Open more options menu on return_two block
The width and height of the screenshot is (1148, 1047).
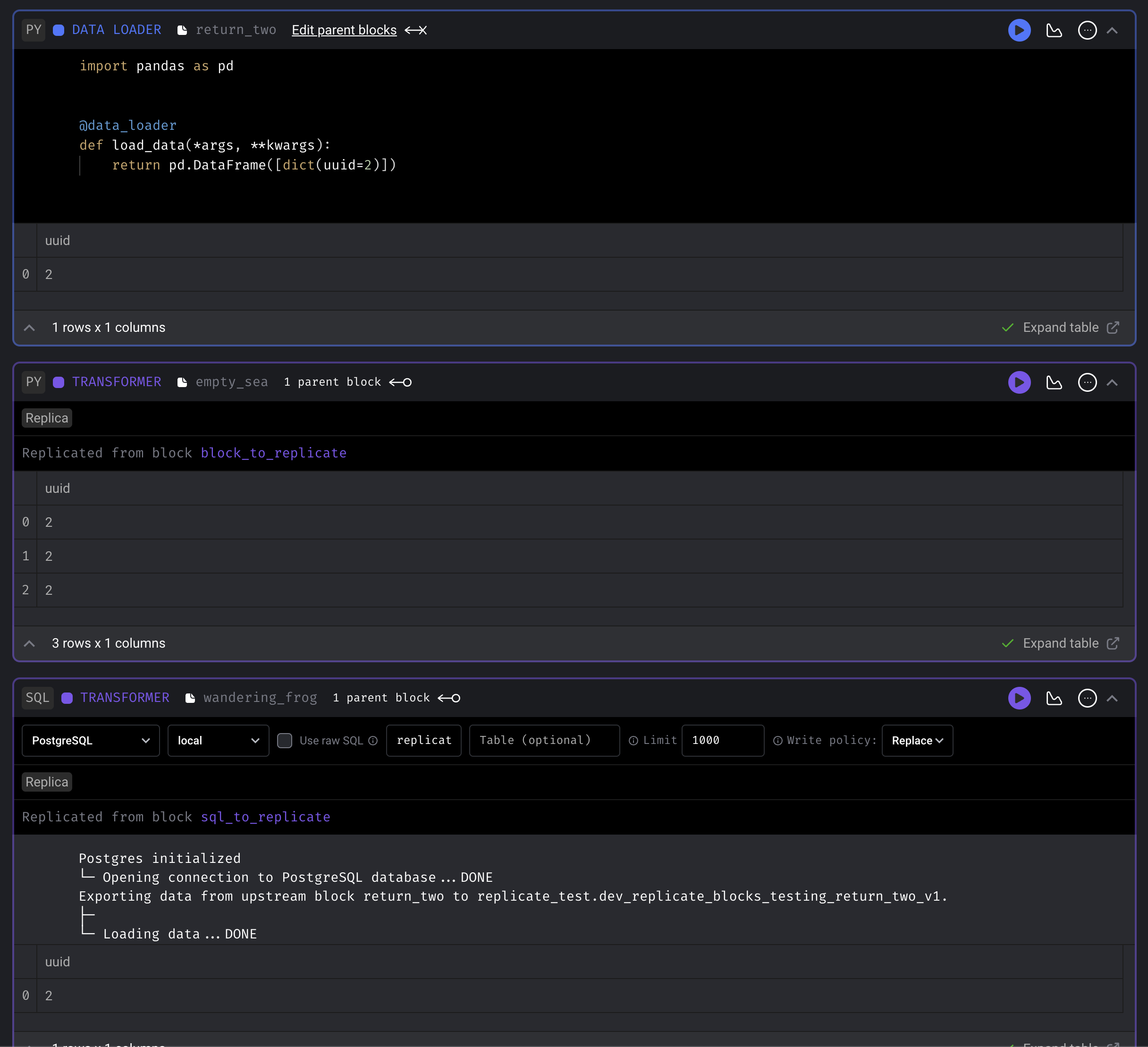click(1087, 30)
